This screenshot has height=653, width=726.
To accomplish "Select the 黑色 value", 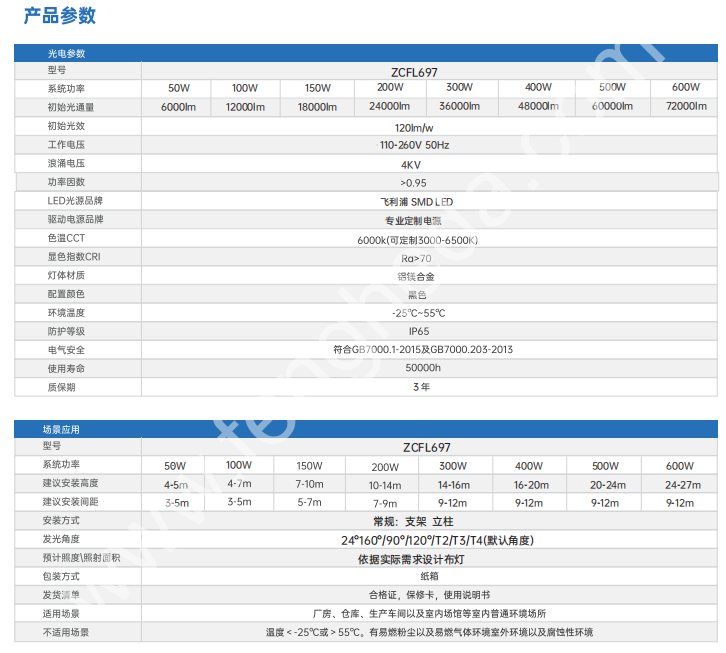I will [417, 295].
